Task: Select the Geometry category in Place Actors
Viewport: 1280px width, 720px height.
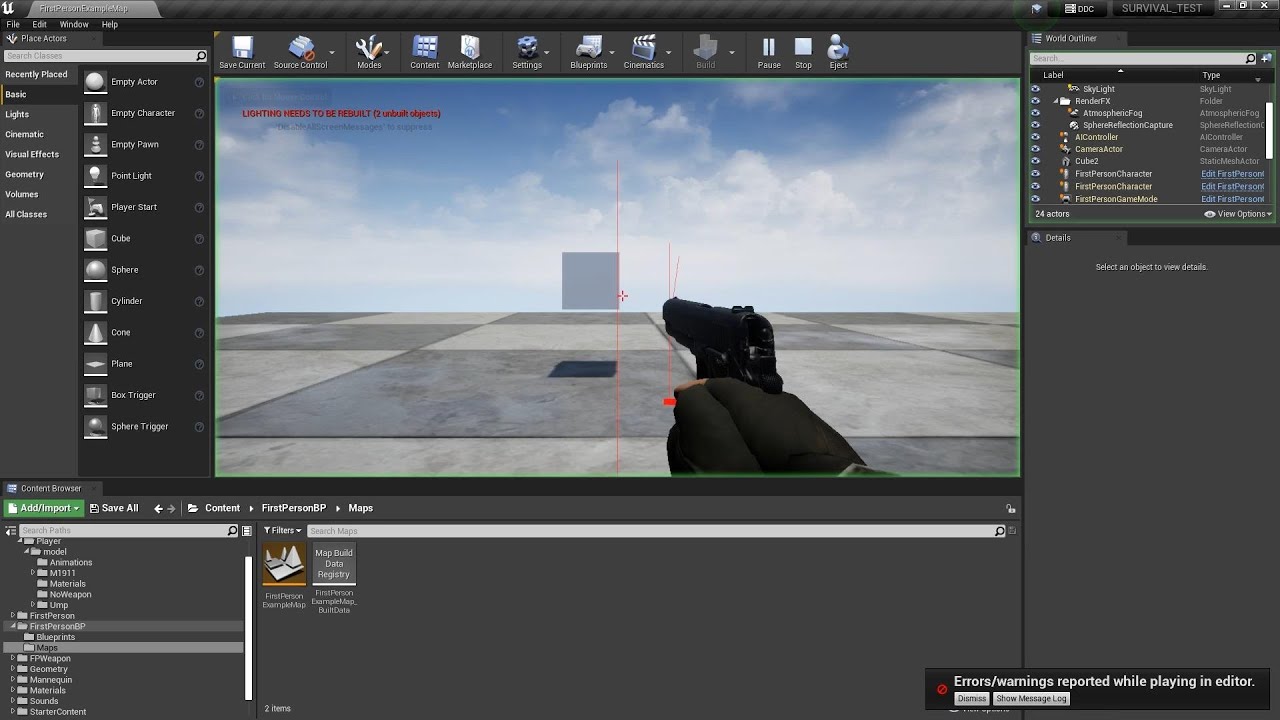Action: tap(25, 174)
